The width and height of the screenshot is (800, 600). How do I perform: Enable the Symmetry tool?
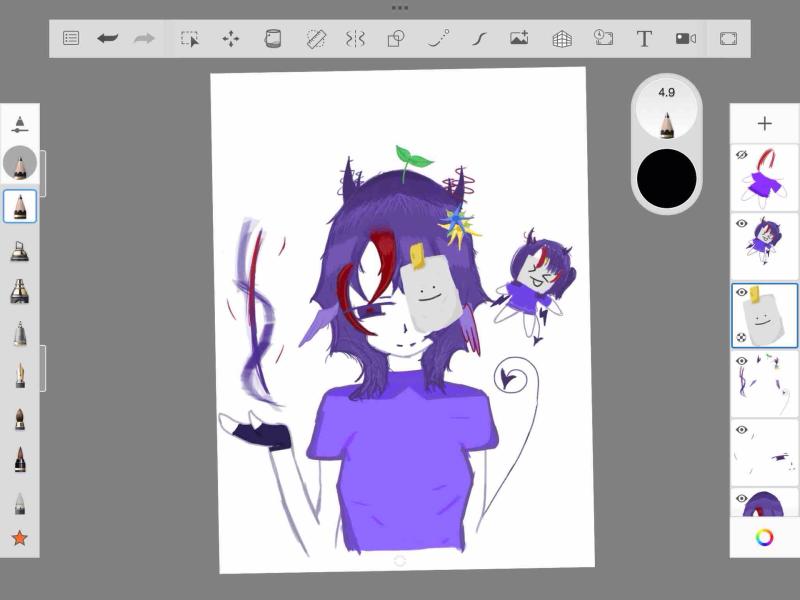[355, 39]
